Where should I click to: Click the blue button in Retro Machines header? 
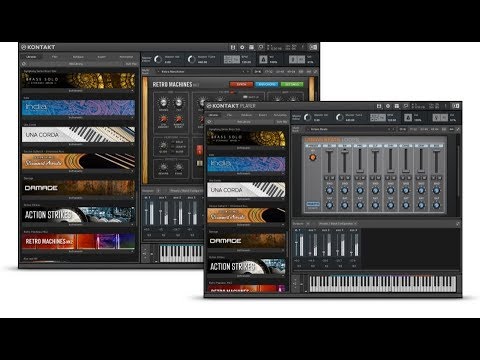(267, 84)
